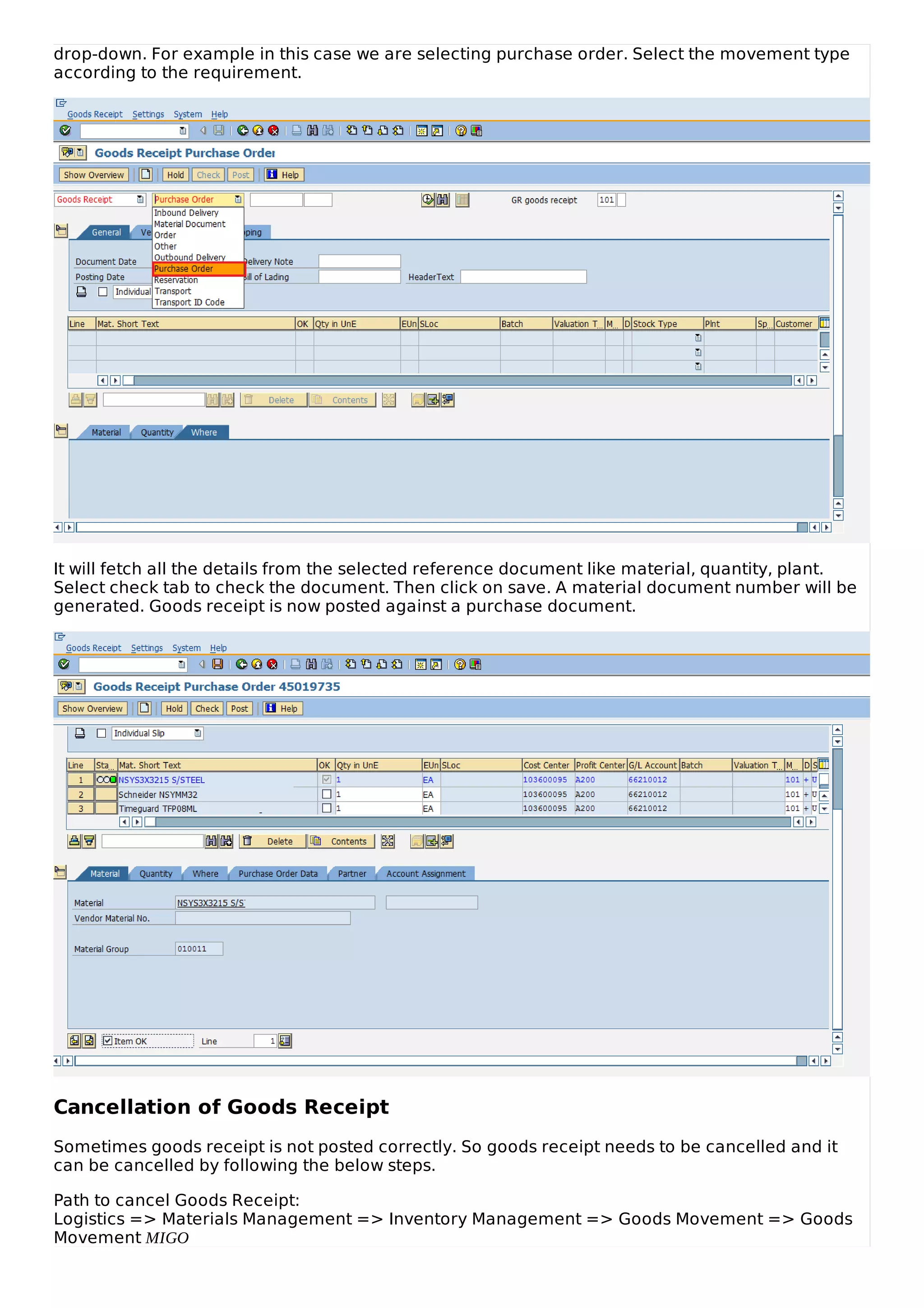Click the go-to-line icon next to the Line field
Image resolution: width=924 pixels, height=1308 pixels.
click(285, 1041)
